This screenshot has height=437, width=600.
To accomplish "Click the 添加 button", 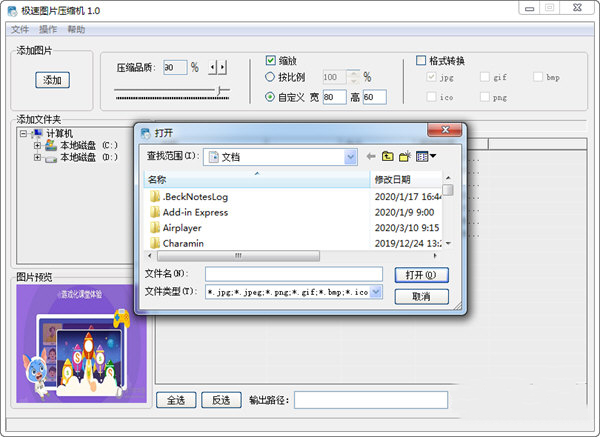I will coord(52,80).
